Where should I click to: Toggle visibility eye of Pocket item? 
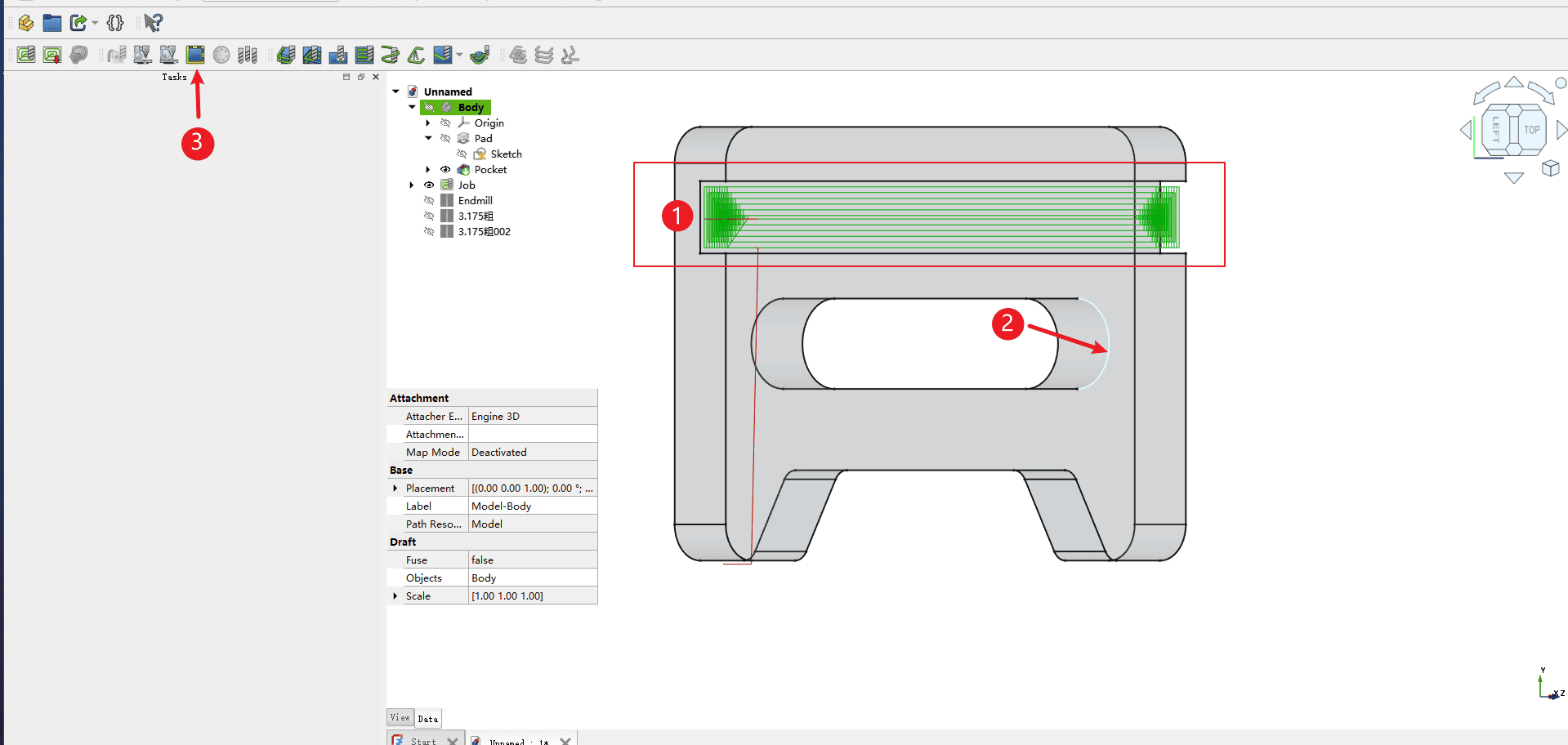pyautogui.click(x=445, y=170)
